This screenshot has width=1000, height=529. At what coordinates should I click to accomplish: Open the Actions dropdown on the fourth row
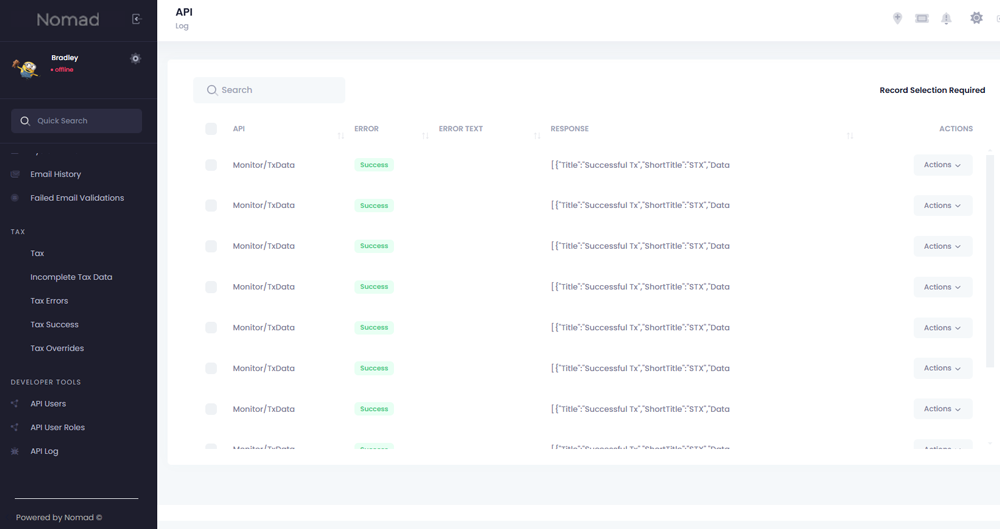coord(942,287)
